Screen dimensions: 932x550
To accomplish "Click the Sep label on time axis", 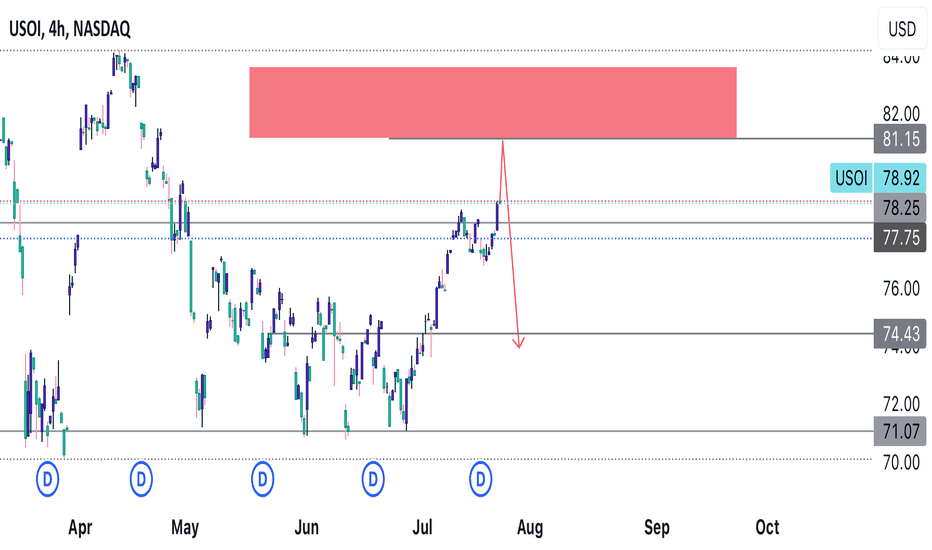I will 657,527.
